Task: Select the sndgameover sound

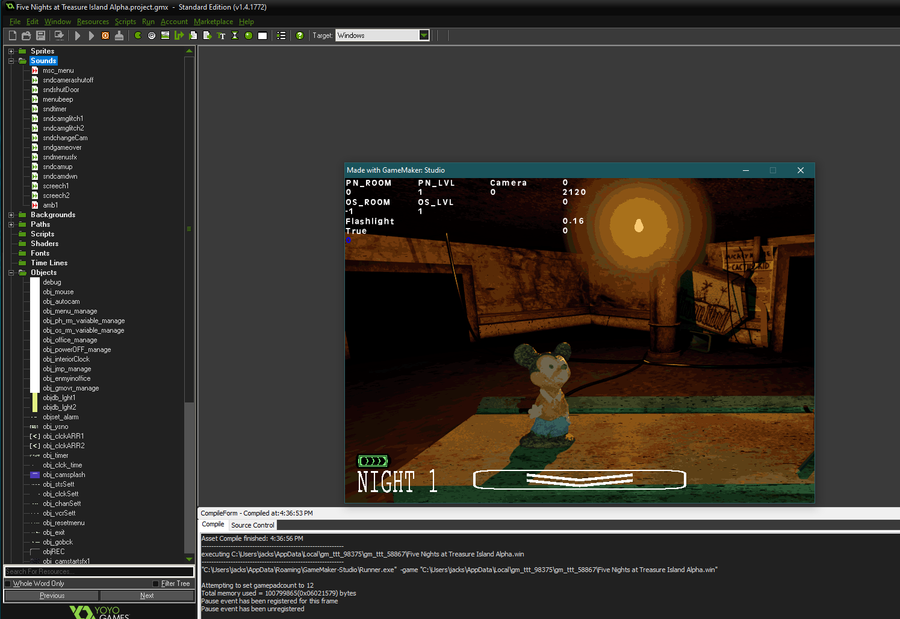Action: [61, 148]
